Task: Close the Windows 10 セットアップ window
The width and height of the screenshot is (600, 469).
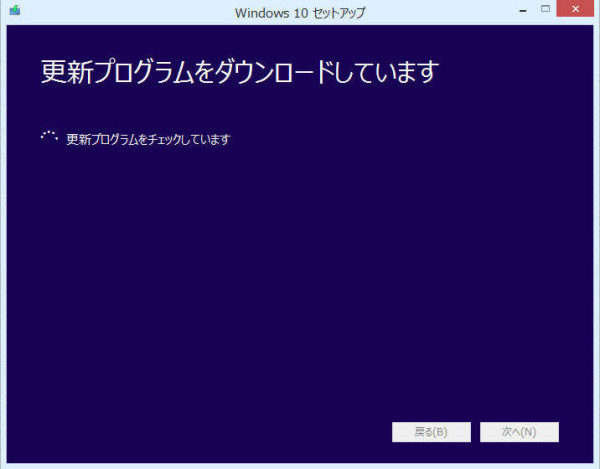Action: [575, 9]
